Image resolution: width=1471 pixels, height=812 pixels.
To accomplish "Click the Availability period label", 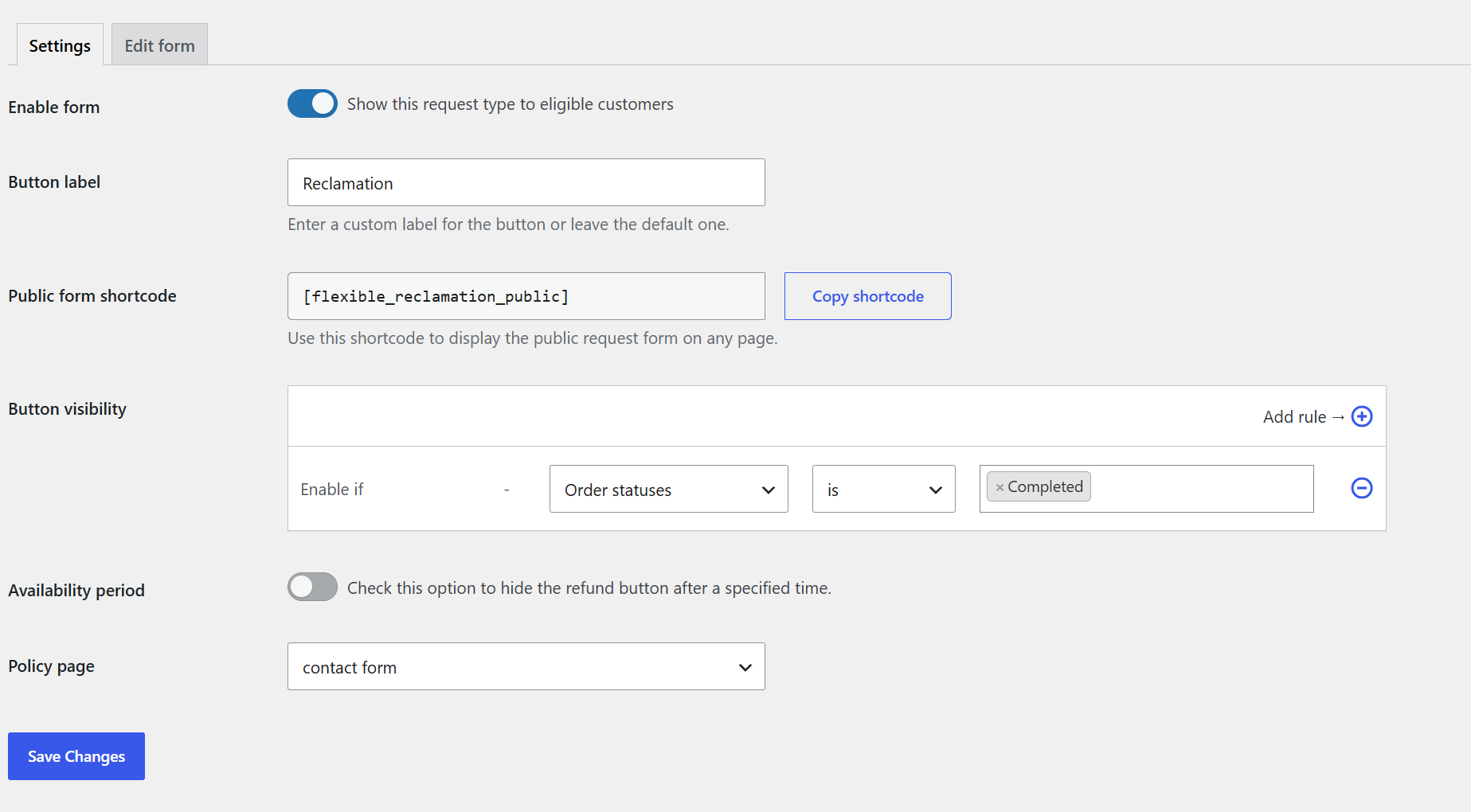I will click(x=76, y=590).
